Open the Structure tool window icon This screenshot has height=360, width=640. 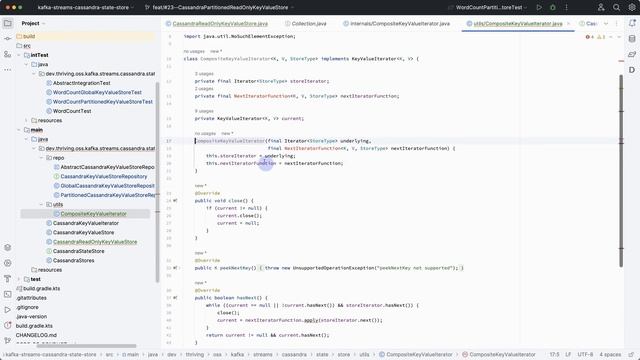(7, 54)
